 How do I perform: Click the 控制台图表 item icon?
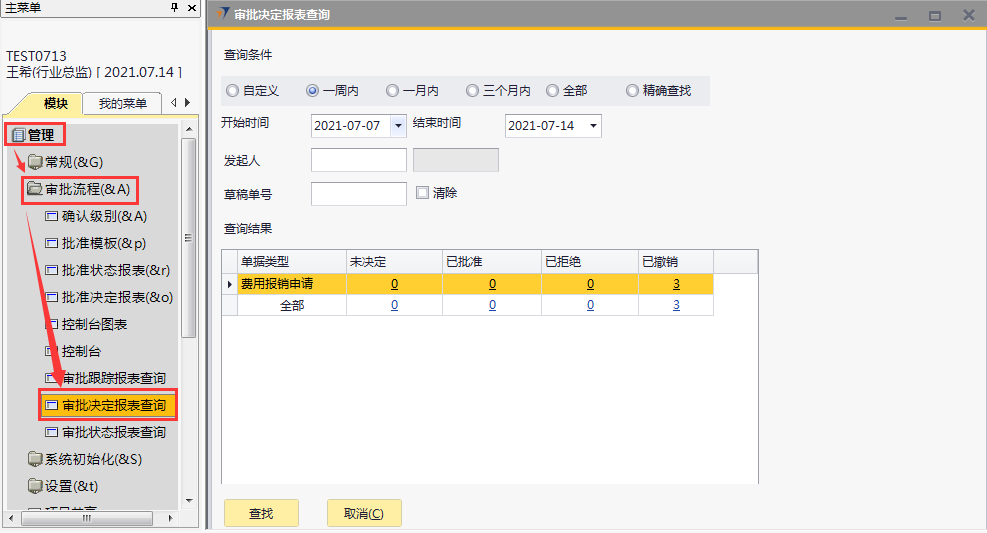(52, 325)
